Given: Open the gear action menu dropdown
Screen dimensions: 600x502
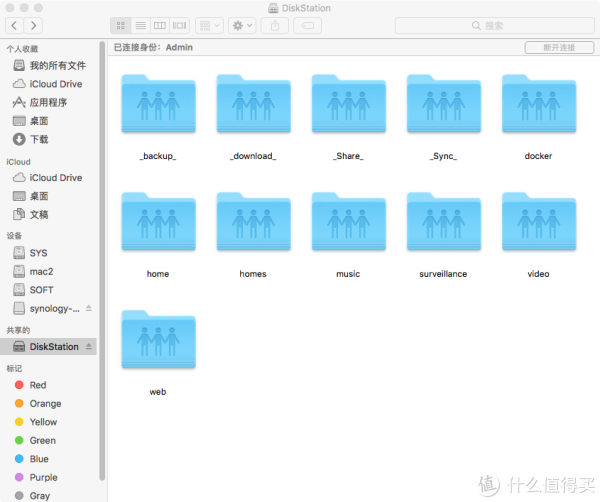Looking at the screenshot, I should coord(242,25).
